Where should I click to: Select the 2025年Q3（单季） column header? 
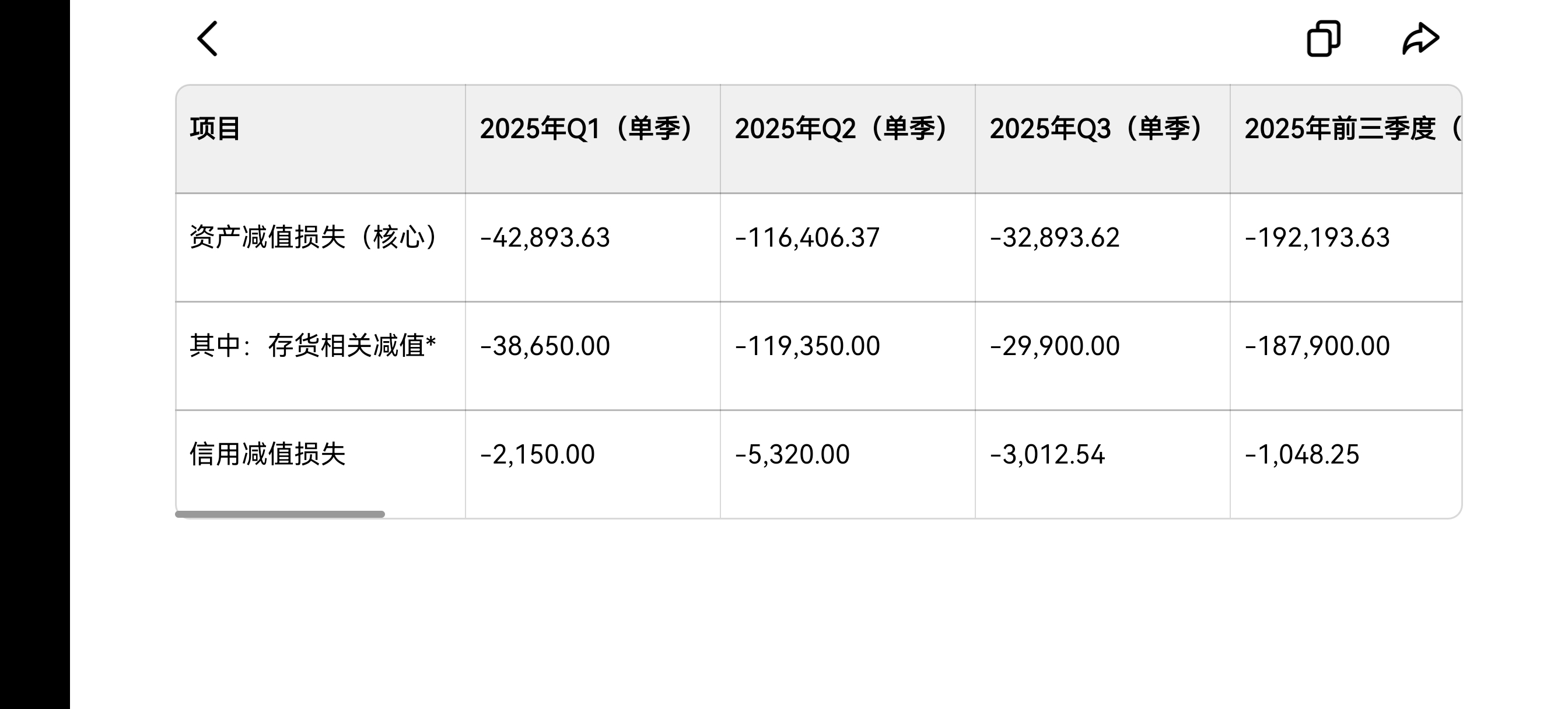[1096, 129]
